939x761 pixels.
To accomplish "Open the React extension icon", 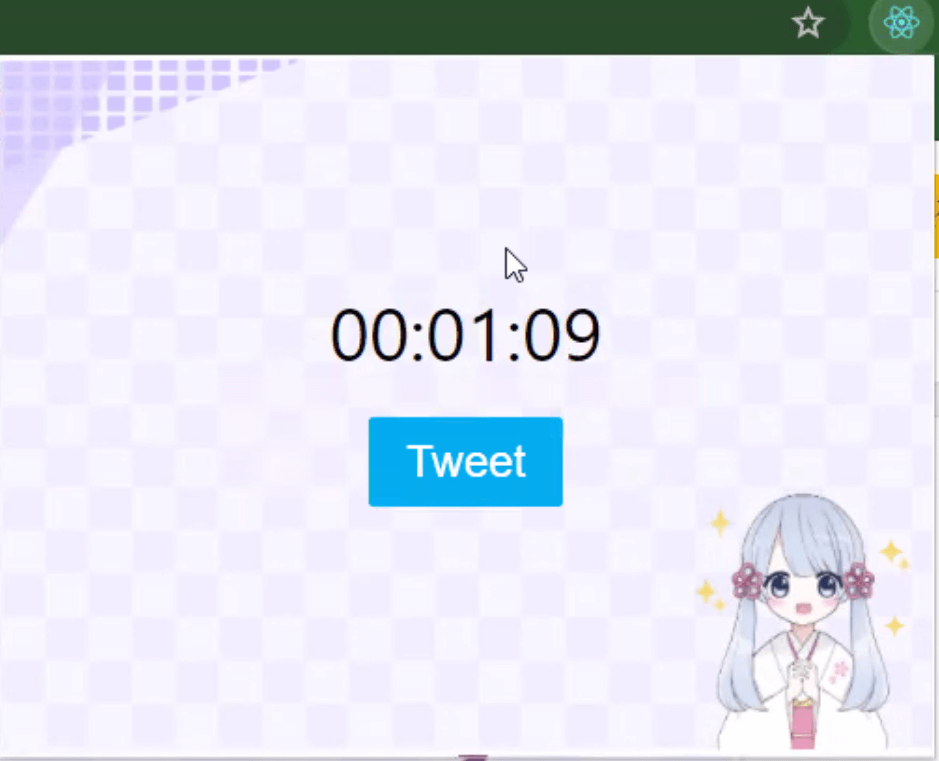I will coord(901,23).
